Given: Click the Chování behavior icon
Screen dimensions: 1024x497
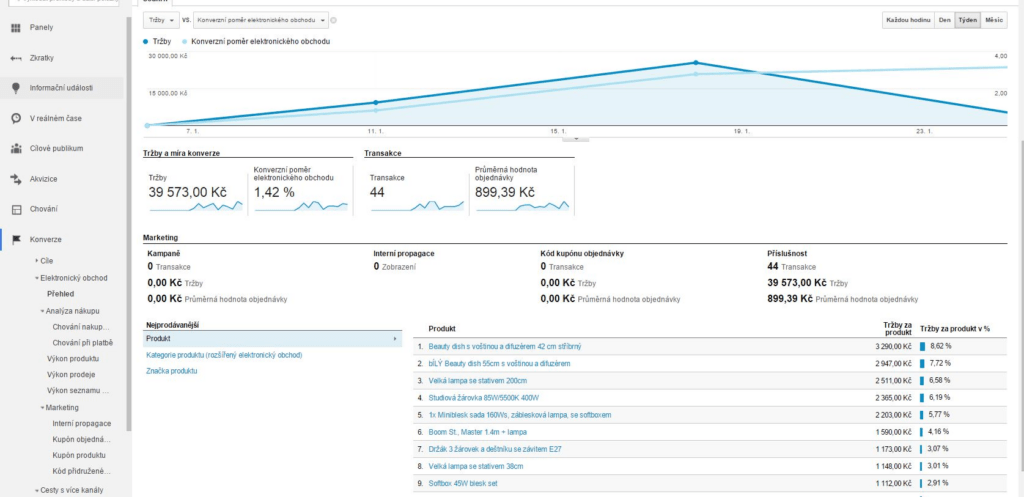Looking at the screenshot, I should (x=16, y=209).
